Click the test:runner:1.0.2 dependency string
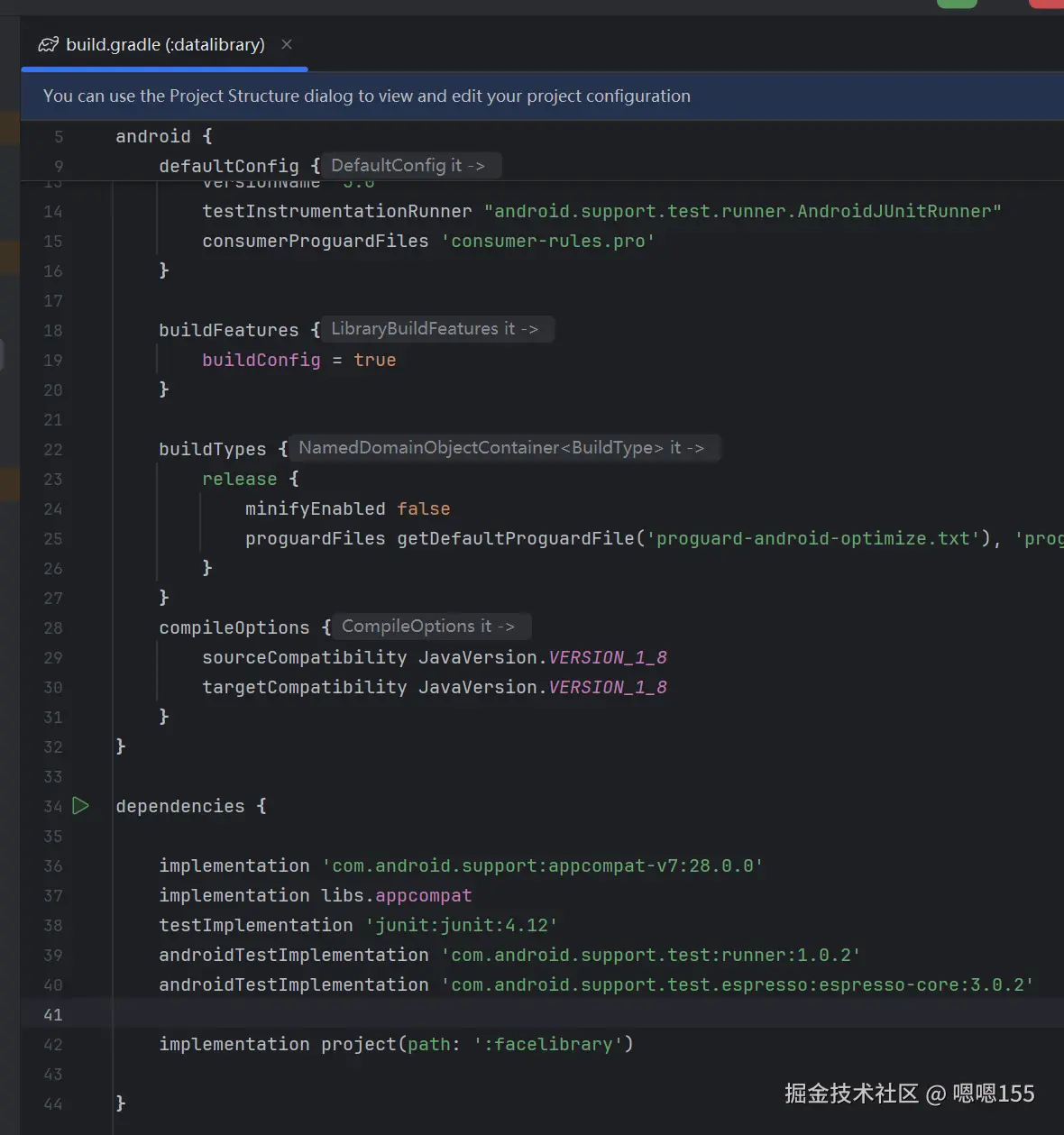Viewport: 1064px width, 1135px height. point(651,955)
